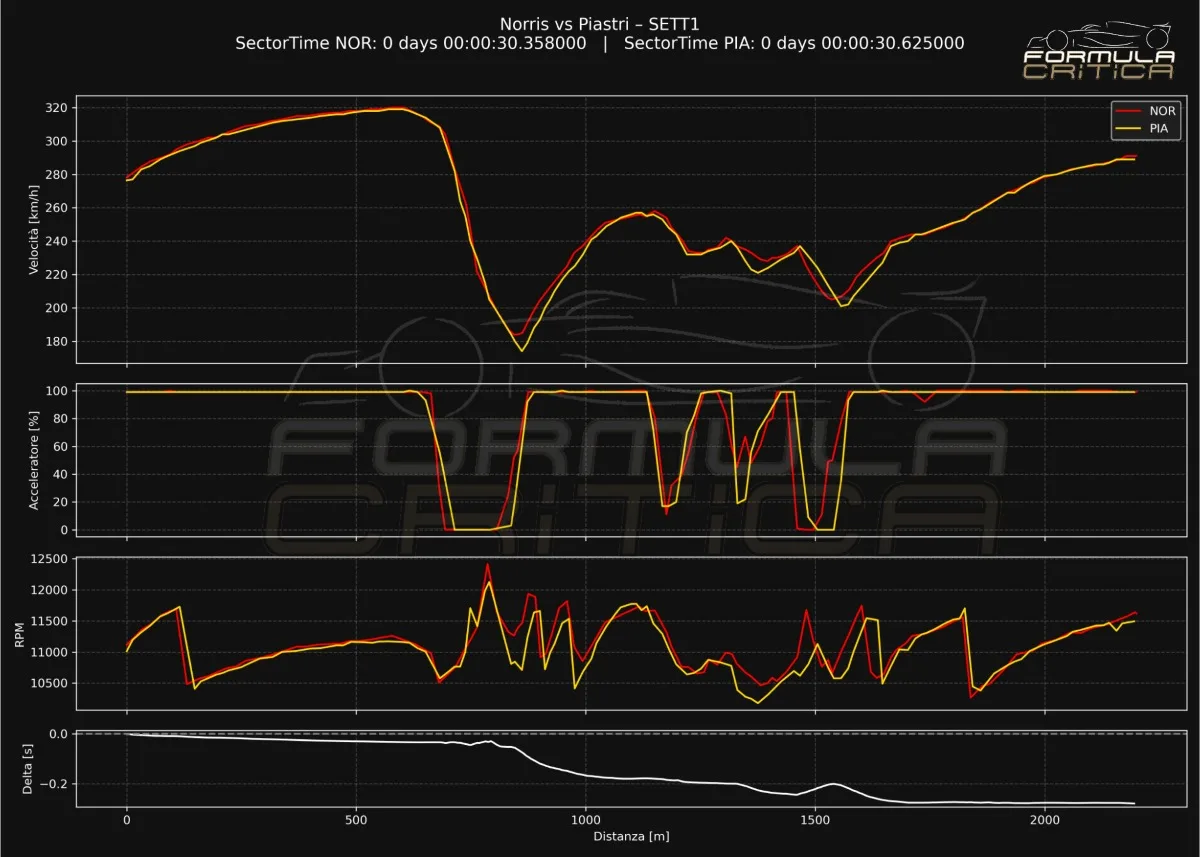Select the yellow PIA legend line
This screenshot has height=857, width=1200.
1128,129
